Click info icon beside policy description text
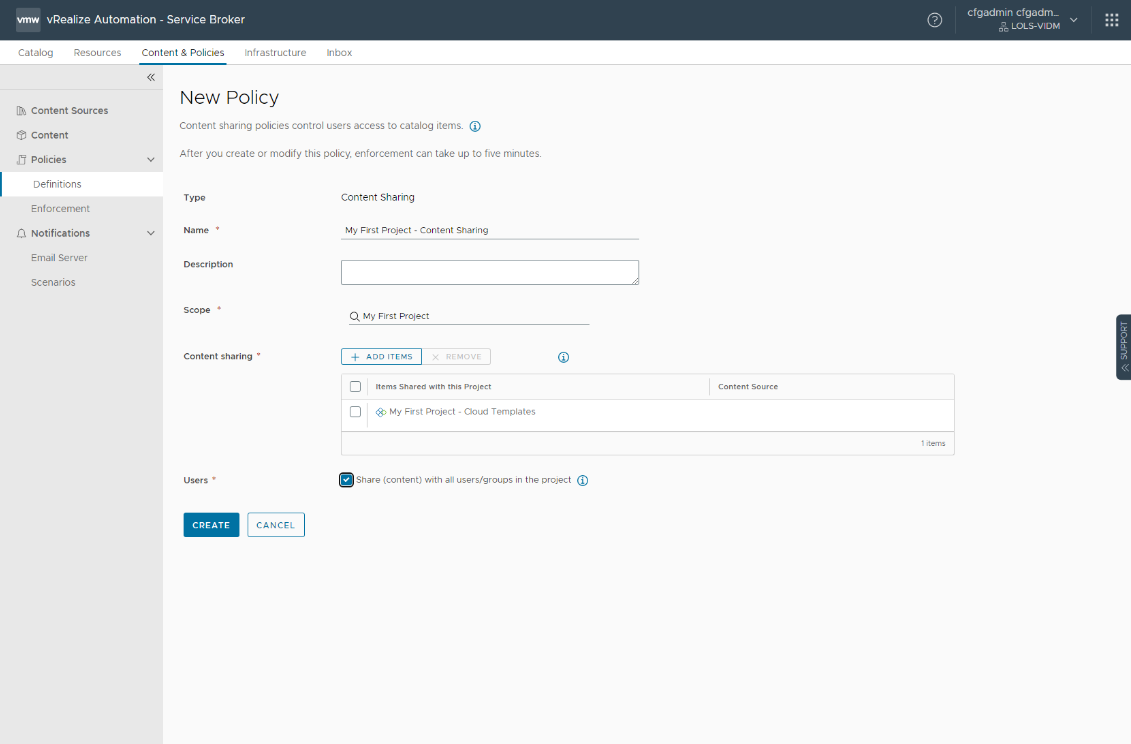This screenshot has width=1131, height=744. pos(475,126)
